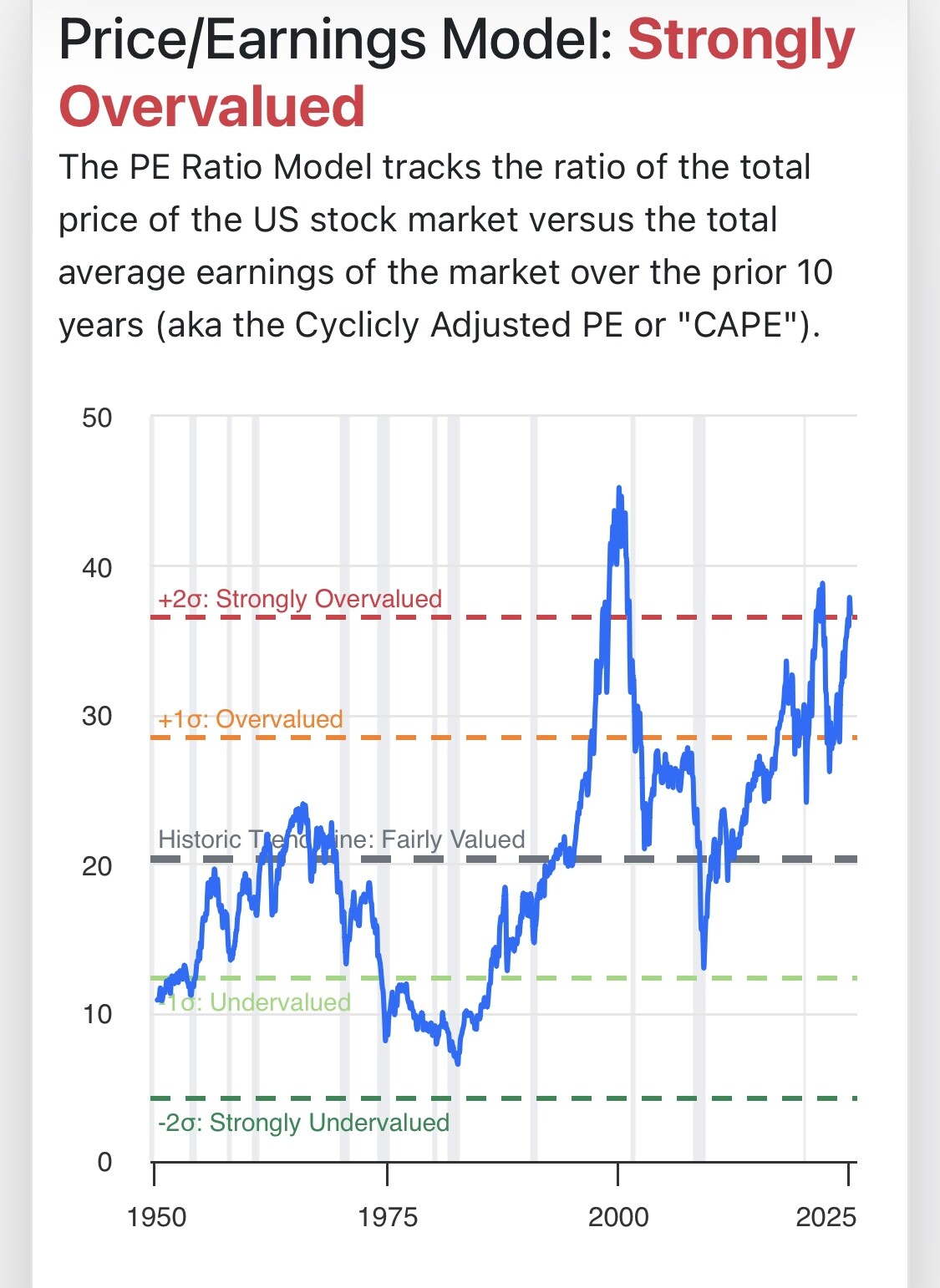Click the 2025 x-axis tick label
940x1288 pixels.
pos(826,1217)
